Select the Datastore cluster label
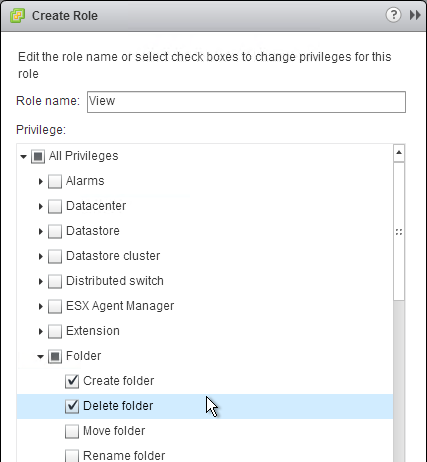Viewport: 427px width, 462px height. (113, 256)
